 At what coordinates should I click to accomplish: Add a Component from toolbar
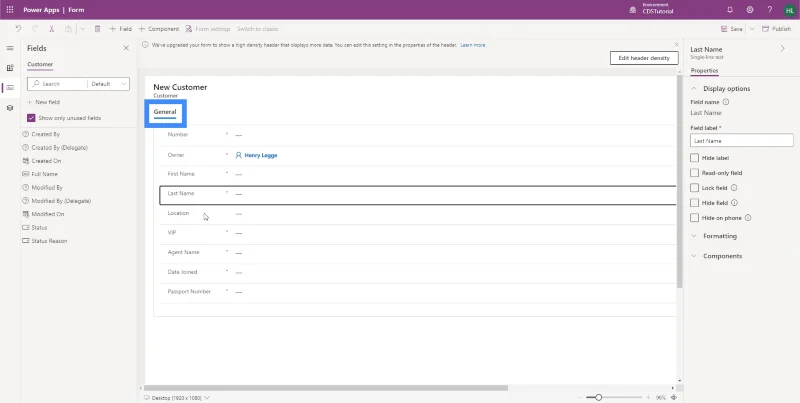159,29
